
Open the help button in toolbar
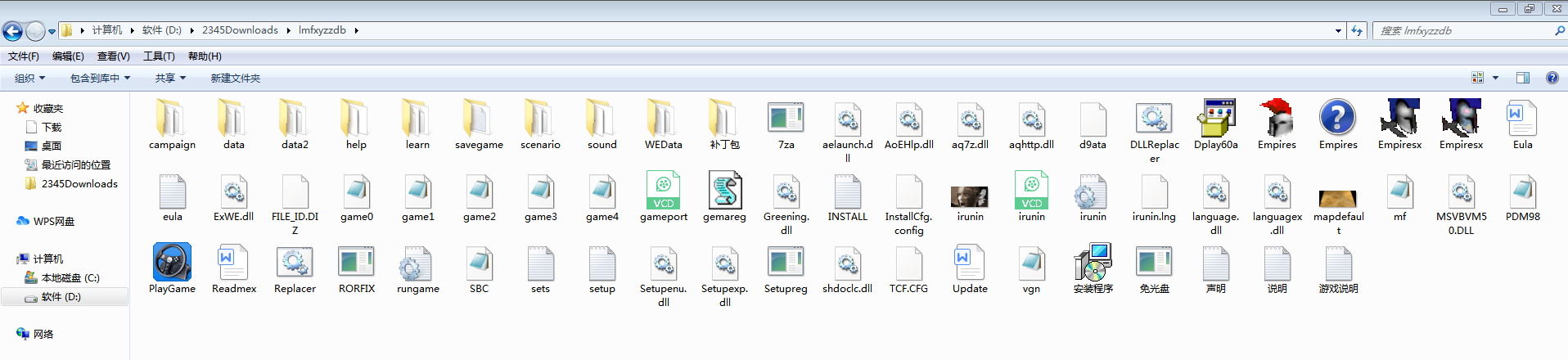click(x=1552, y=78)
